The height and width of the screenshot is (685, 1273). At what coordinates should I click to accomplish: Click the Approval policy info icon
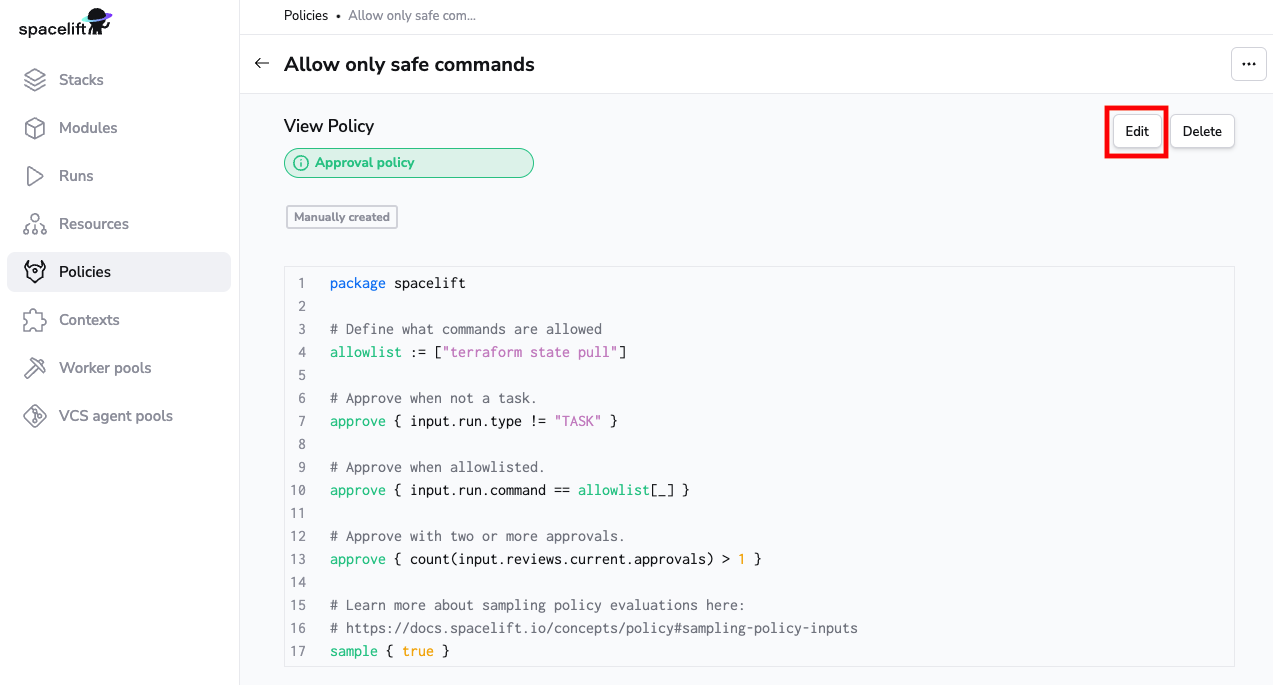pos(301,163)
